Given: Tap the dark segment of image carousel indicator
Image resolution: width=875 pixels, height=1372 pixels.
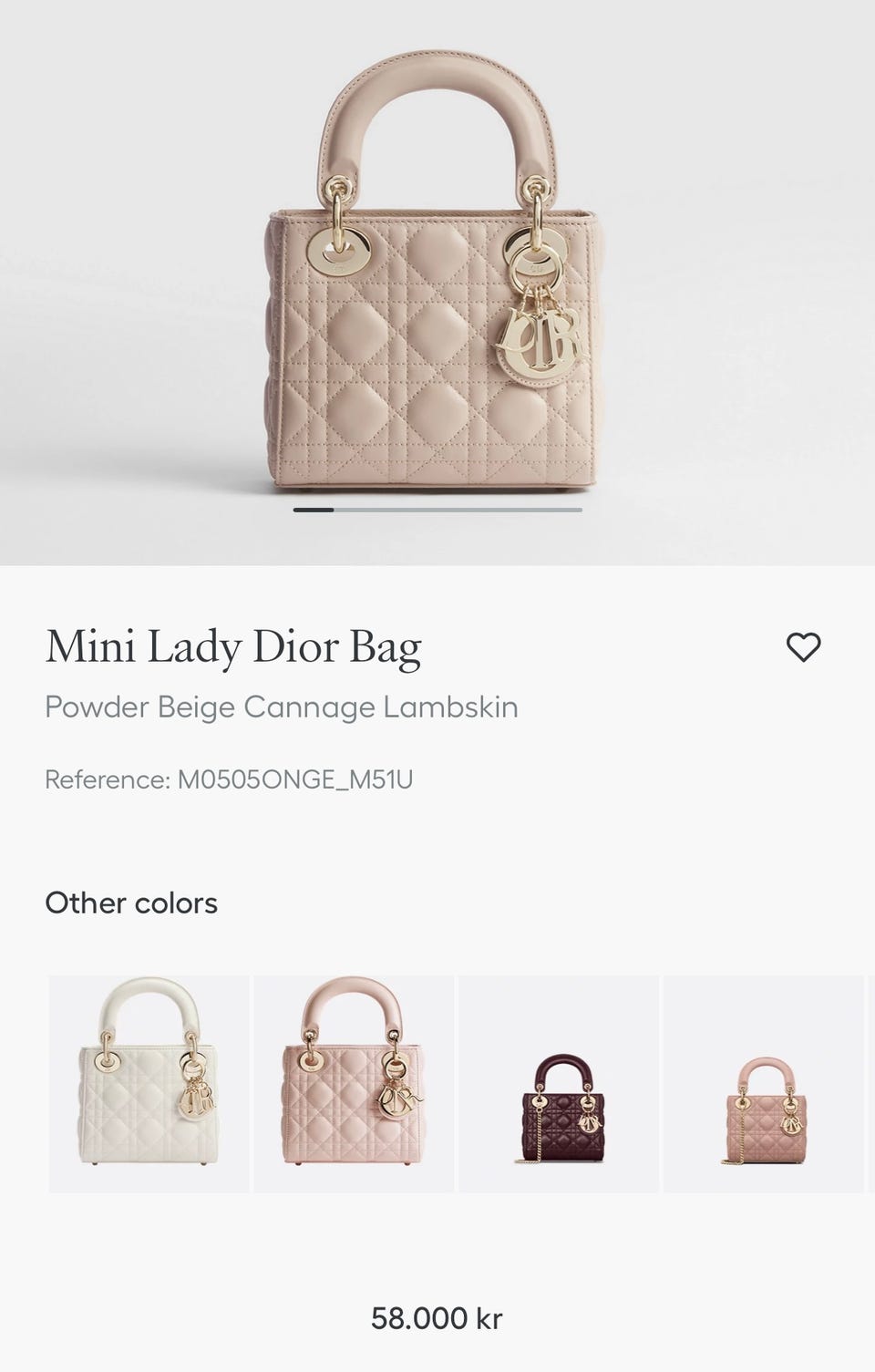Looking at the screenshot, I should point(314,510).
